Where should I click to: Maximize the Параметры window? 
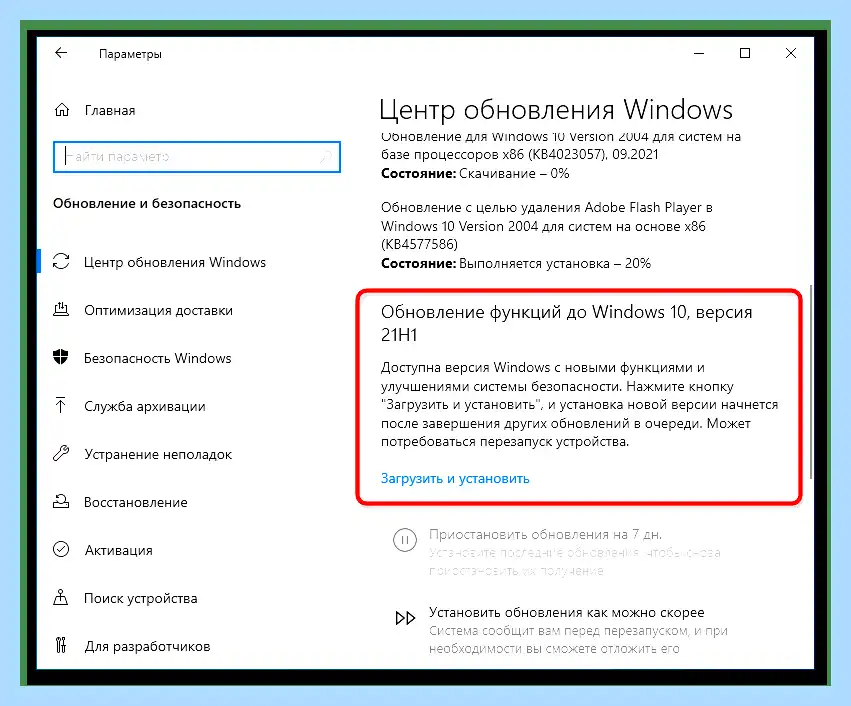(x=745, y=53)
